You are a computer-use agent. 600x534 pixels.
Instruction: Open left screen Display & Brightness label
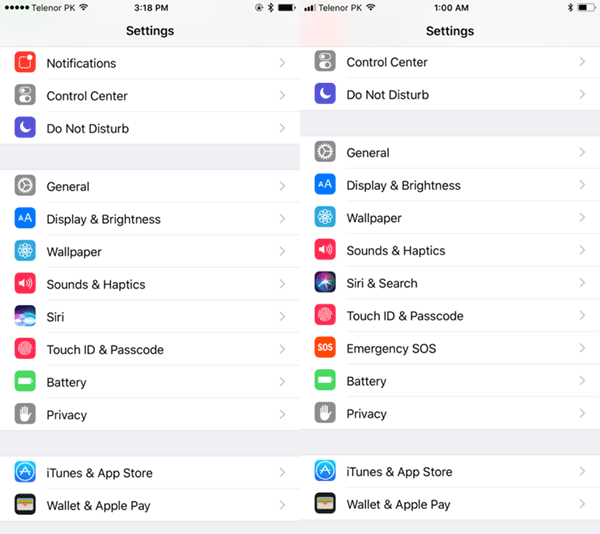click(103, 219)
